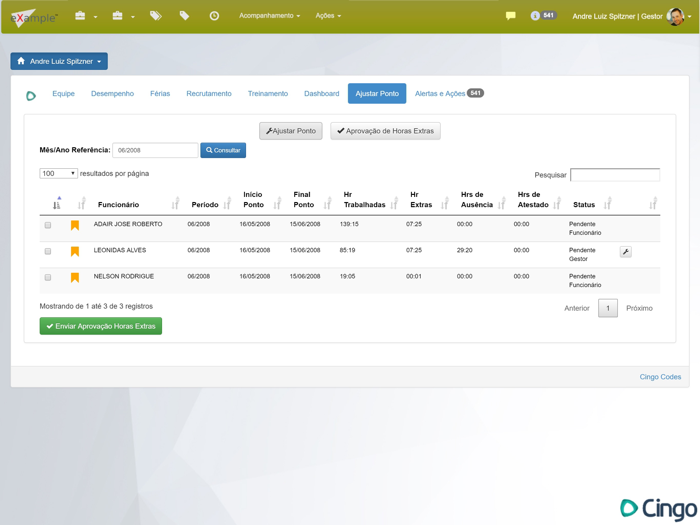Check the box for NELSON RODRIGUE

click(48, 278)
